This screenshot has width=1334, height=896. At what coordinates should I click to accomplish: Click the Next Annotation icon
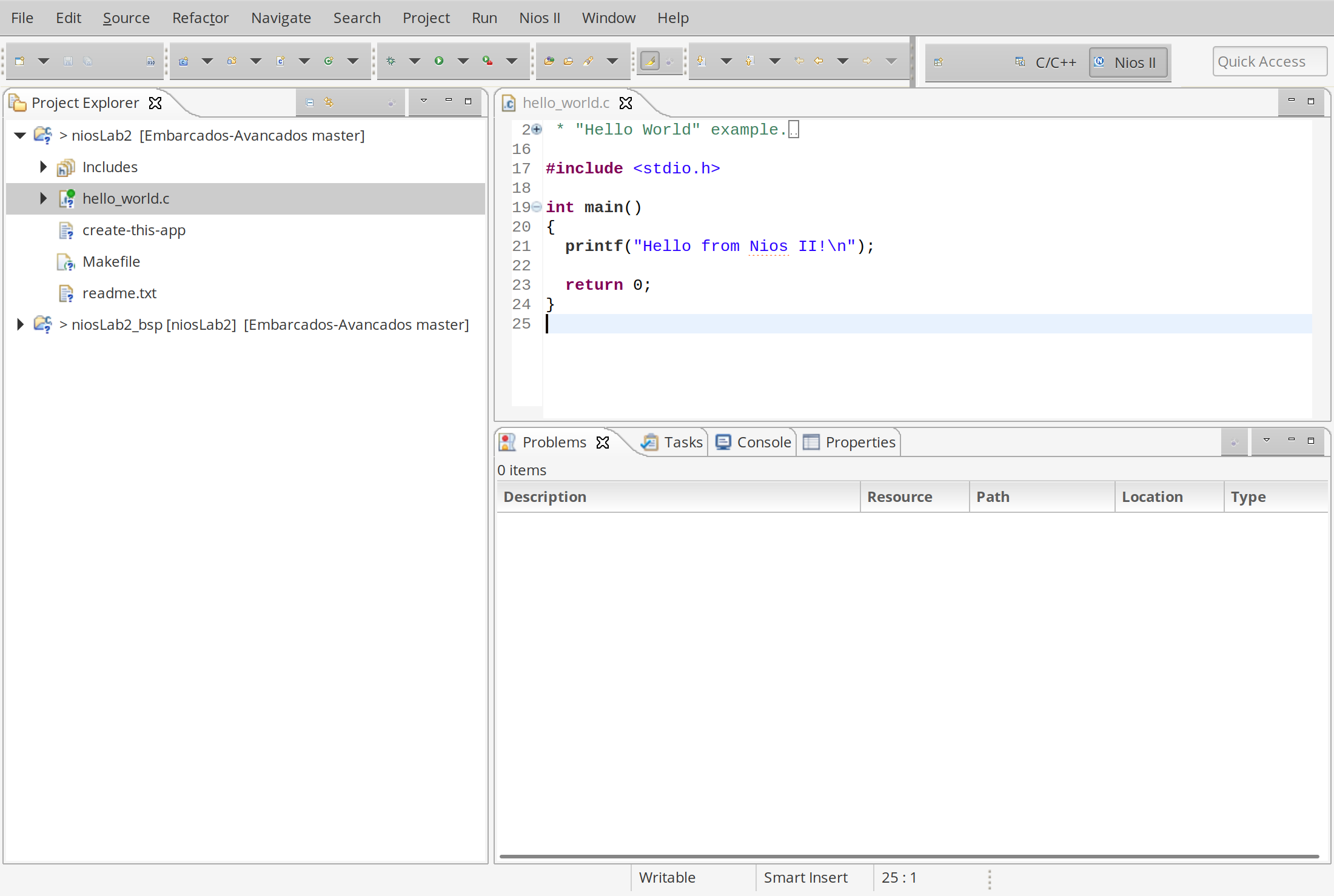(702, 61)
